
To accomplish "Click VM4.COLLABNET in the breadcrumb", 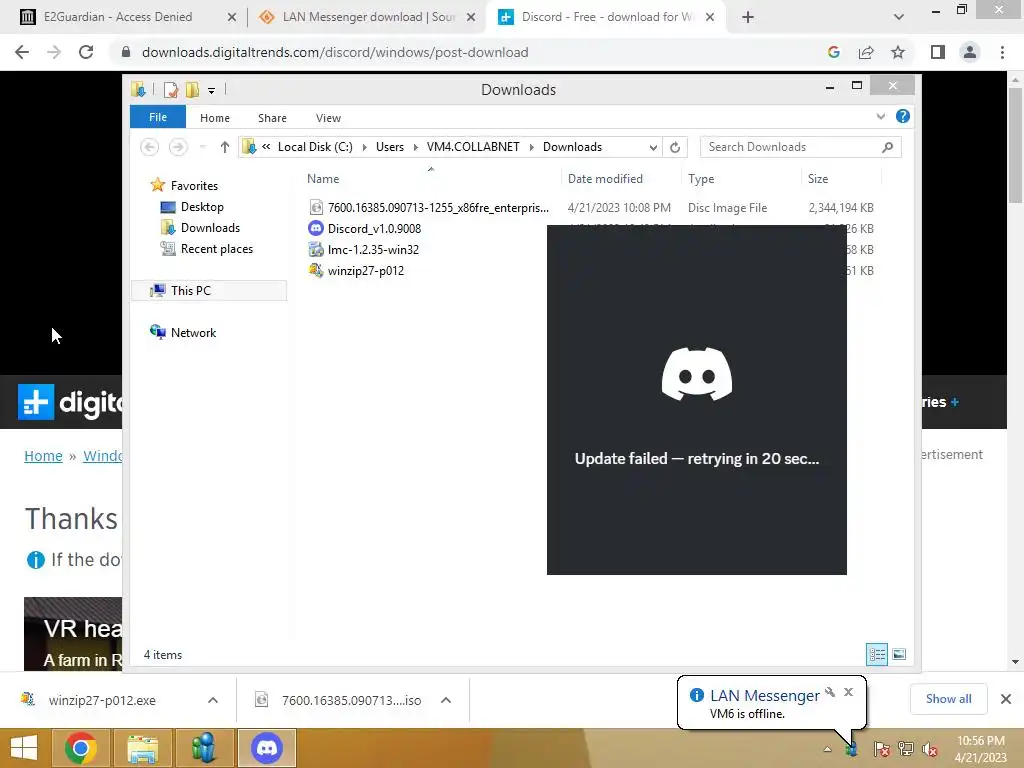I will tap(473, 147).
